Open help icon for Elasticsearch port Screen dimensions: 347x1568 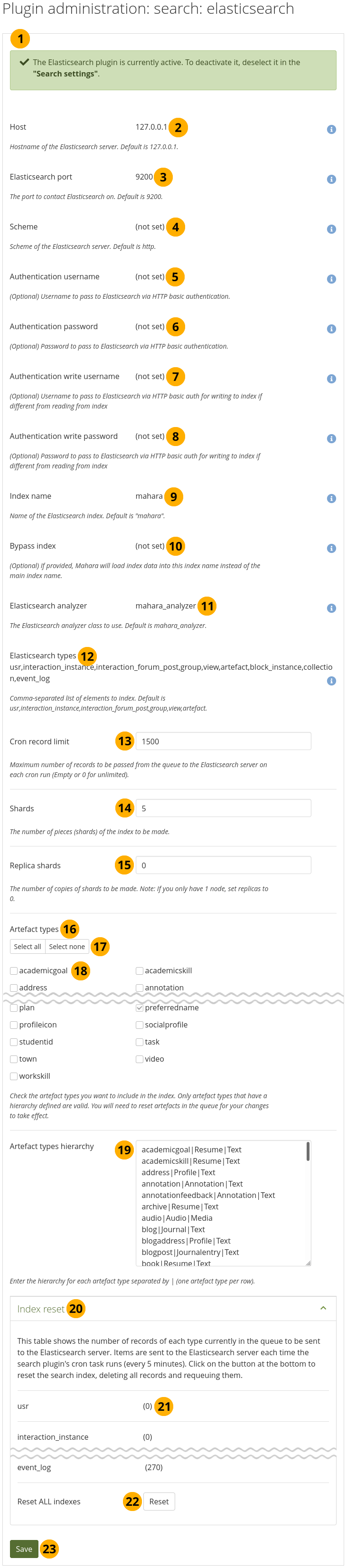coord(331,180)
